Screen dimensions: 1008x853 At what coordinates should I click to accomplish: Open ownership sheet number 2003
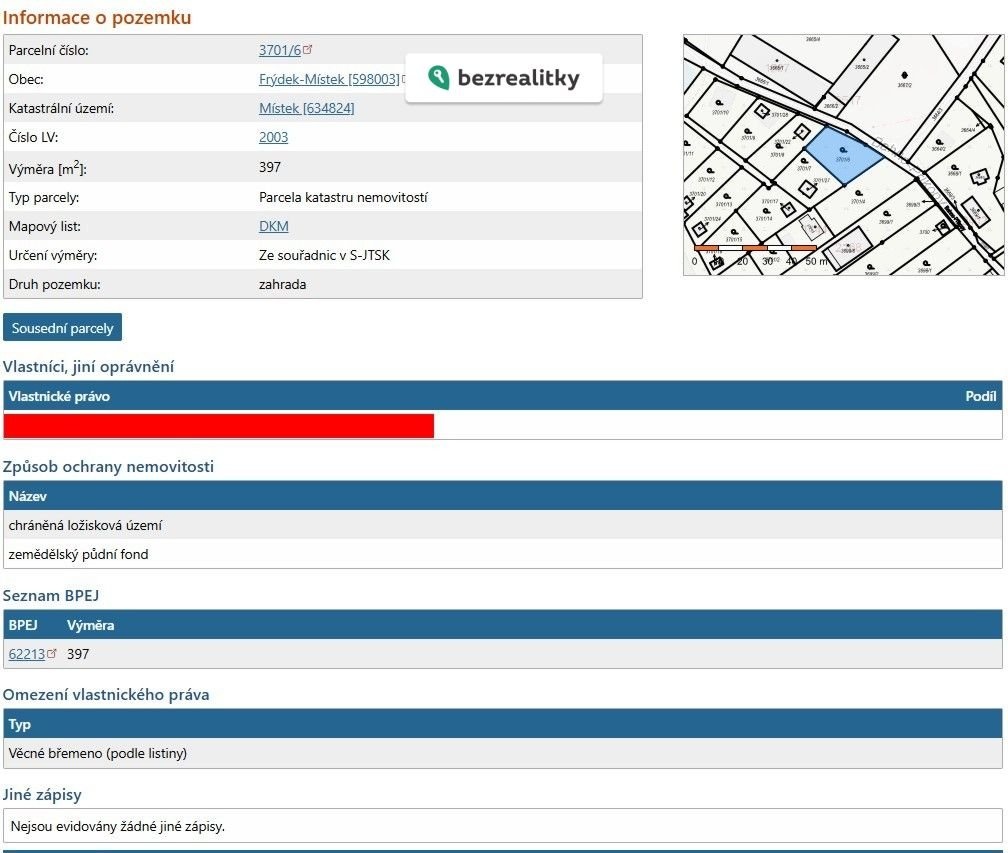click(273, 137)
